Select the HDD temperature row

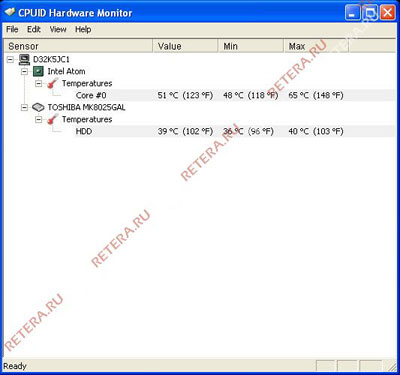click(x=235, y=131)
